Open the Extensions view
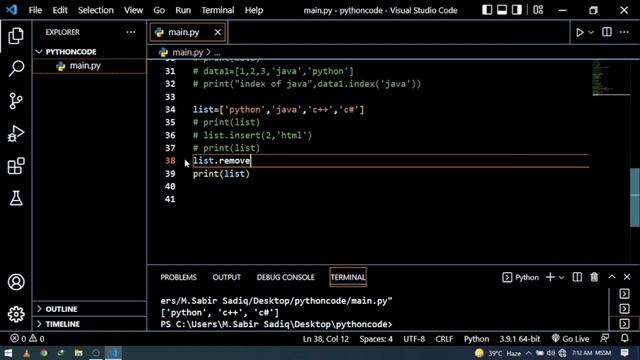Screen dimensions: 640x360 16,166
